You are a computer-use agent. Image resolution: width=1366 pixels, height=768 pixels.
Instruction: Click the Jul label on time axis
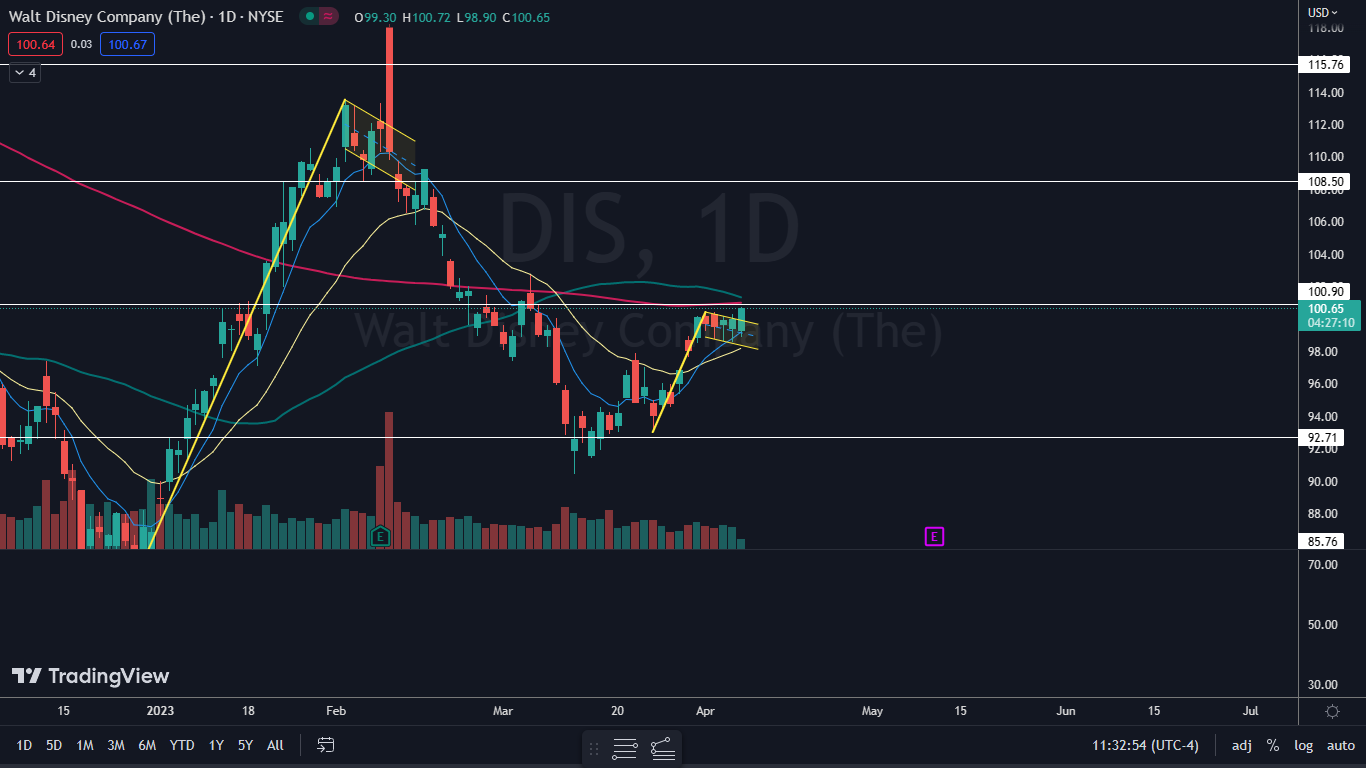tap(1250, 711)
